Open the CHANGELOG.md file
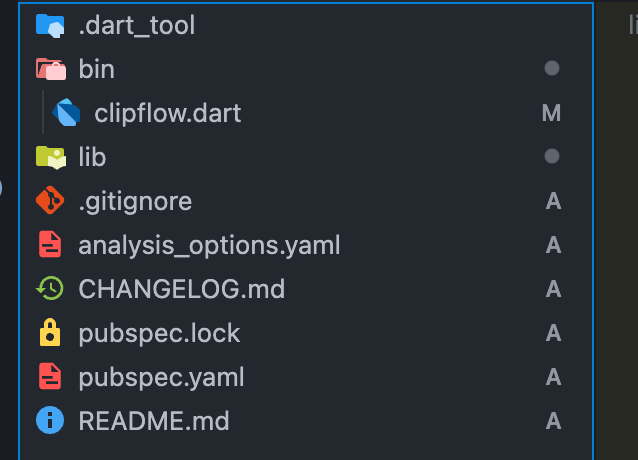This screenshot has width=638, height=460. pos(181,289)
